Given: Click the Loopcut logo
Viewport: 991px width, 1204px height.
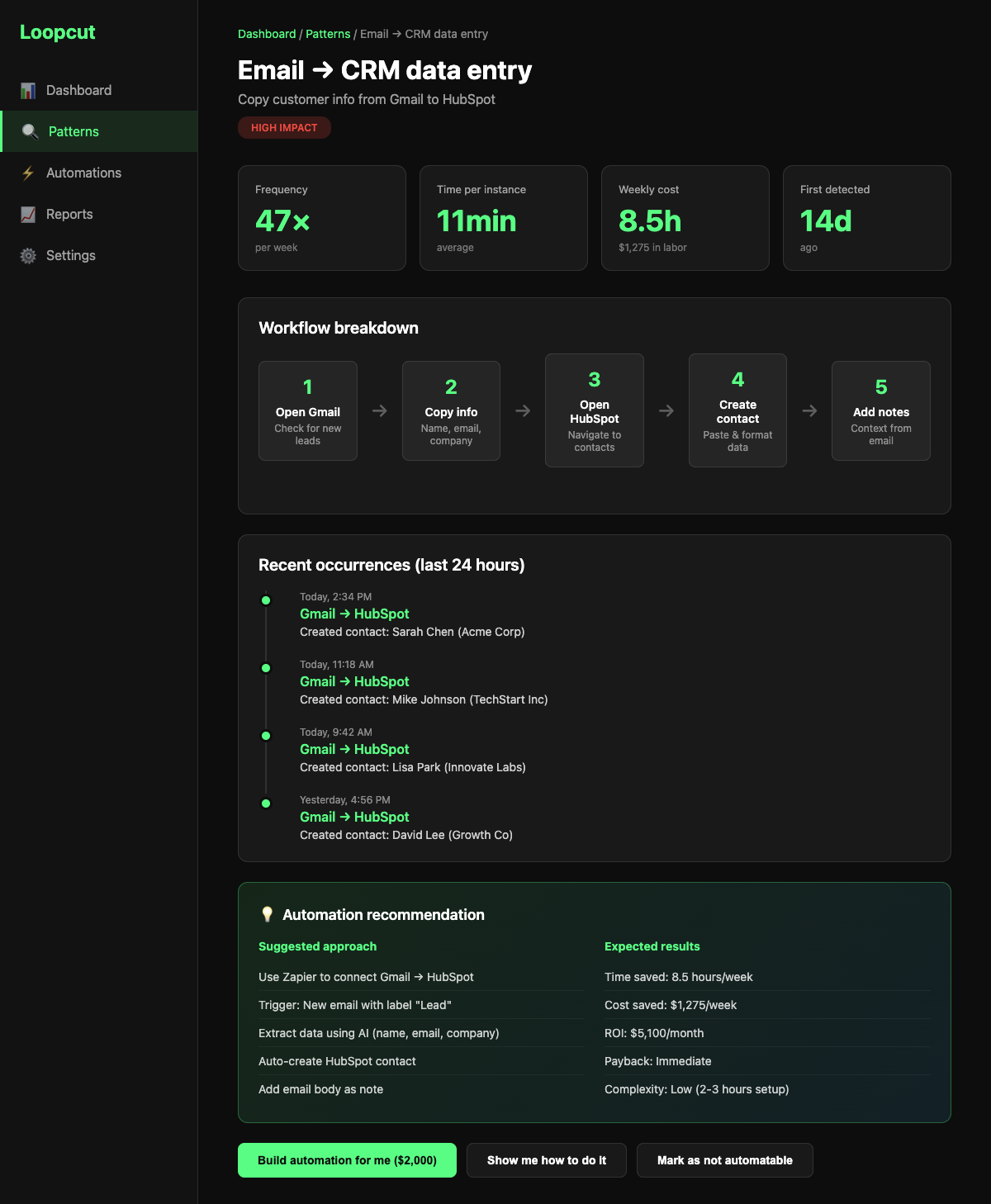Looking at the screenshot, I should pos(58,32).
